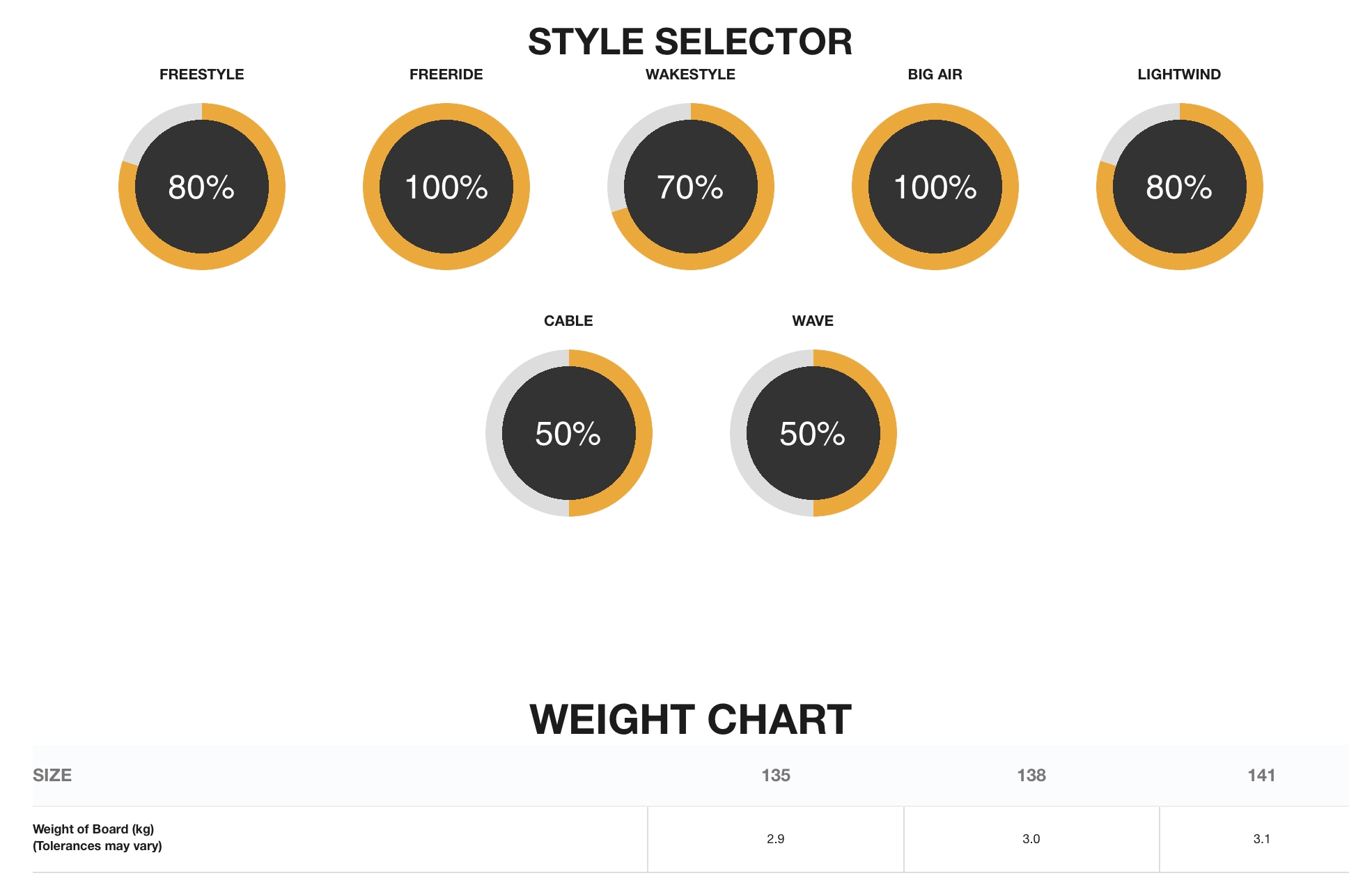Click the 3.1 weight cell
1372x894 pixels.
1261,839
